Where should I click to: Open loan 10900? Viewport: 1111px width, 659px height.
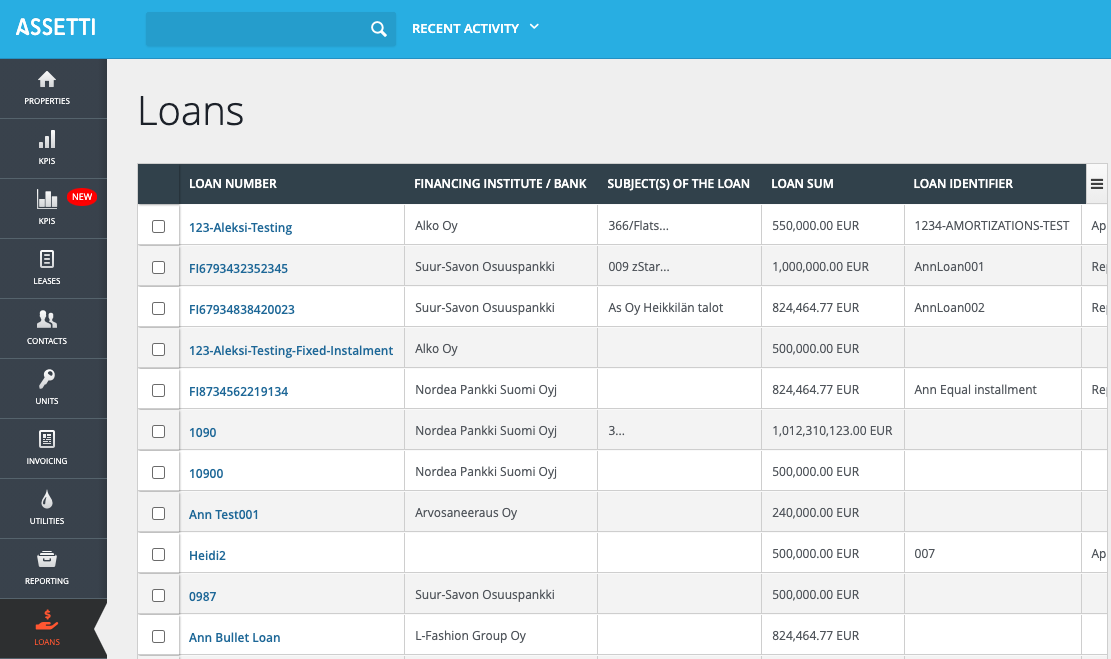point(206,474)
